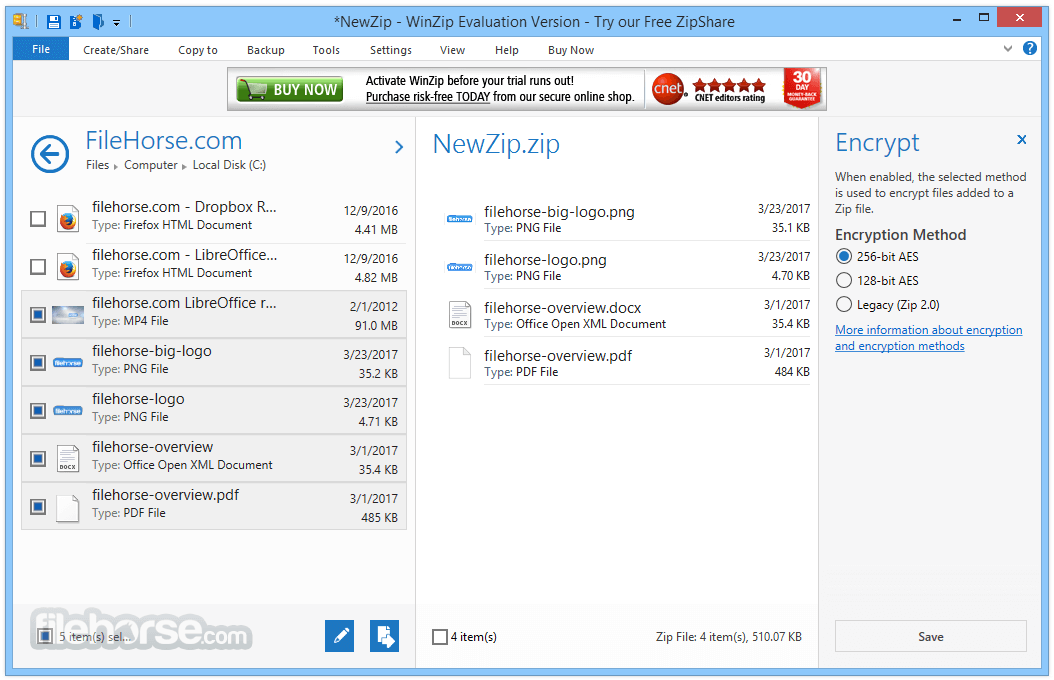The image size is (1054, 680).
Task: Open the File tab
Action: (x=41, y=49)
